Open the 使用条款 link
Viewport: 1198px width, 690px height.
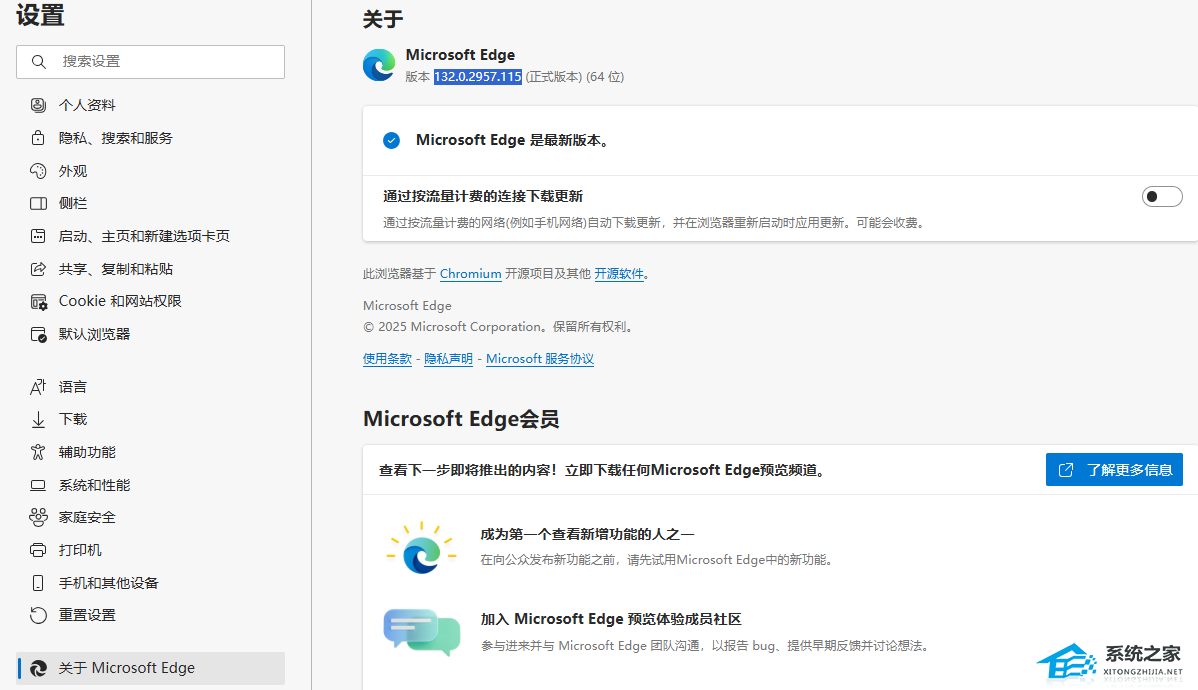click(387, 358)
